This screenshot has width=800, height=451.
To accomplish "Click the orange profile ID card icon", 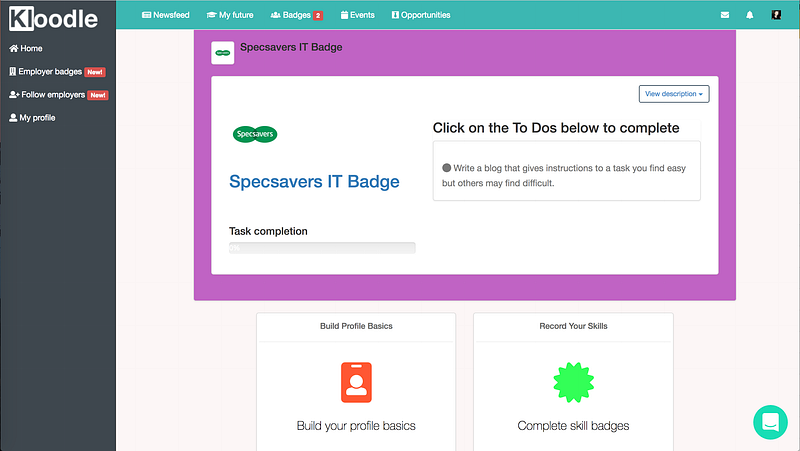I will [x=356, y=382].
